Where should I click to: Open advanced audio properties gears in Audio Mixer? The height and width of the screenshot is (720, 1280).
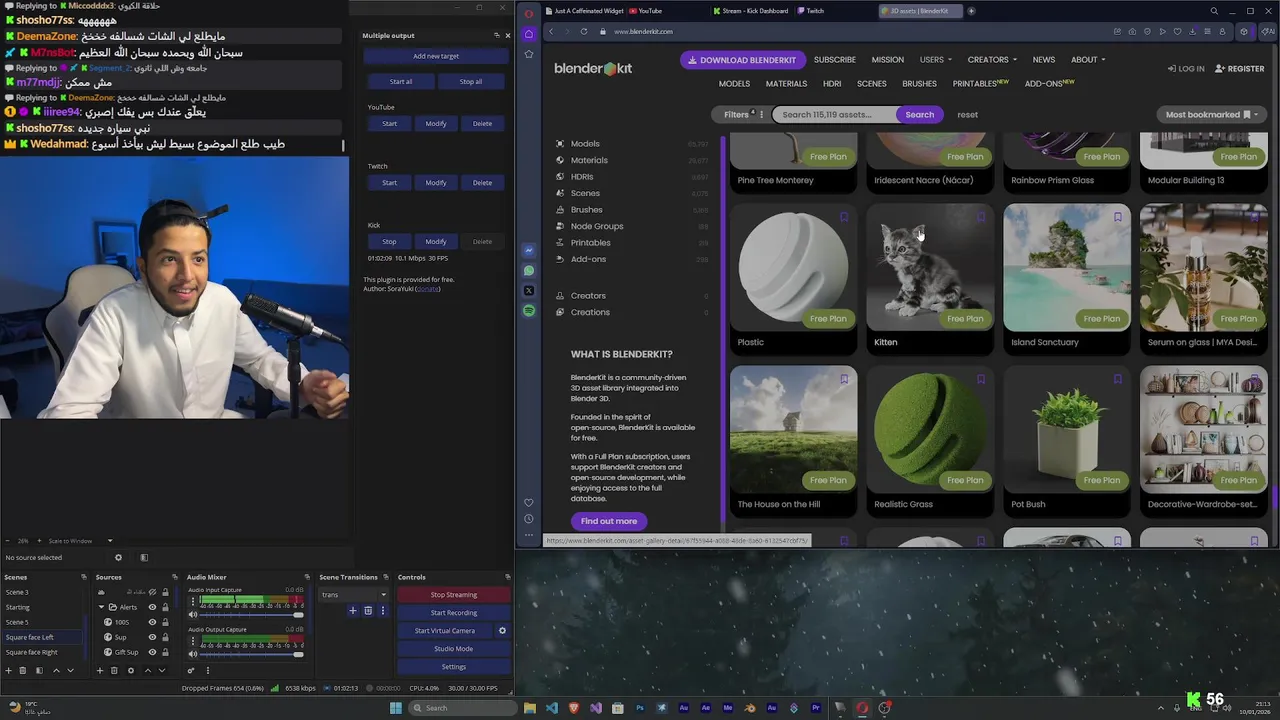tap(191, 670)
